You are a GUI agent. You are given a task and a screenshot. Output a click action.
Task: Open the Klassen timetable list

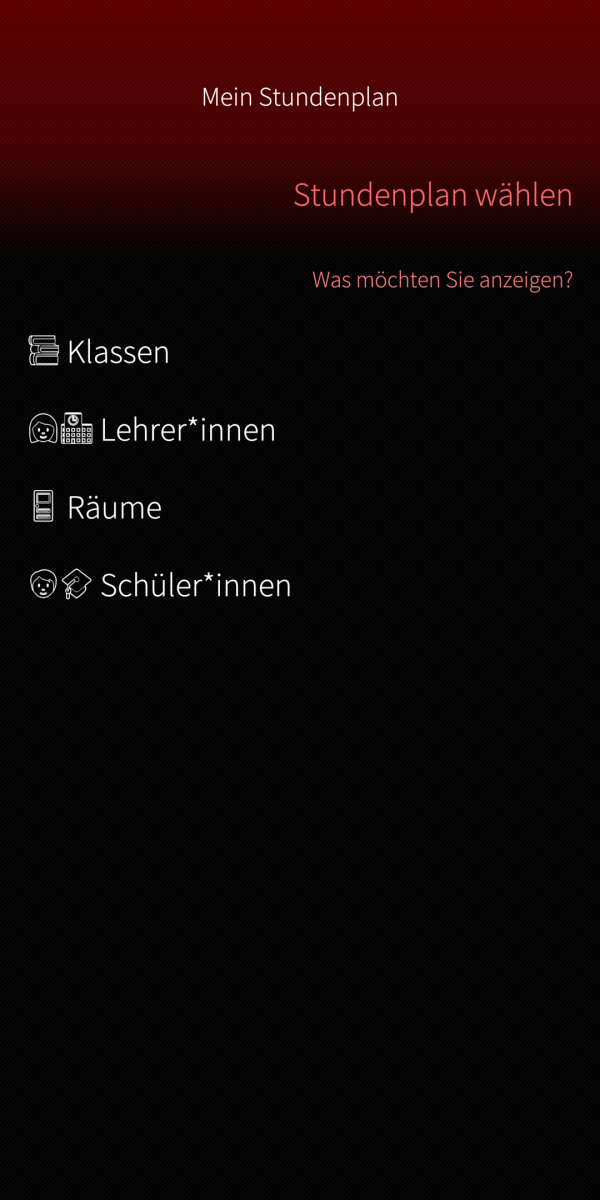(300, 351)
